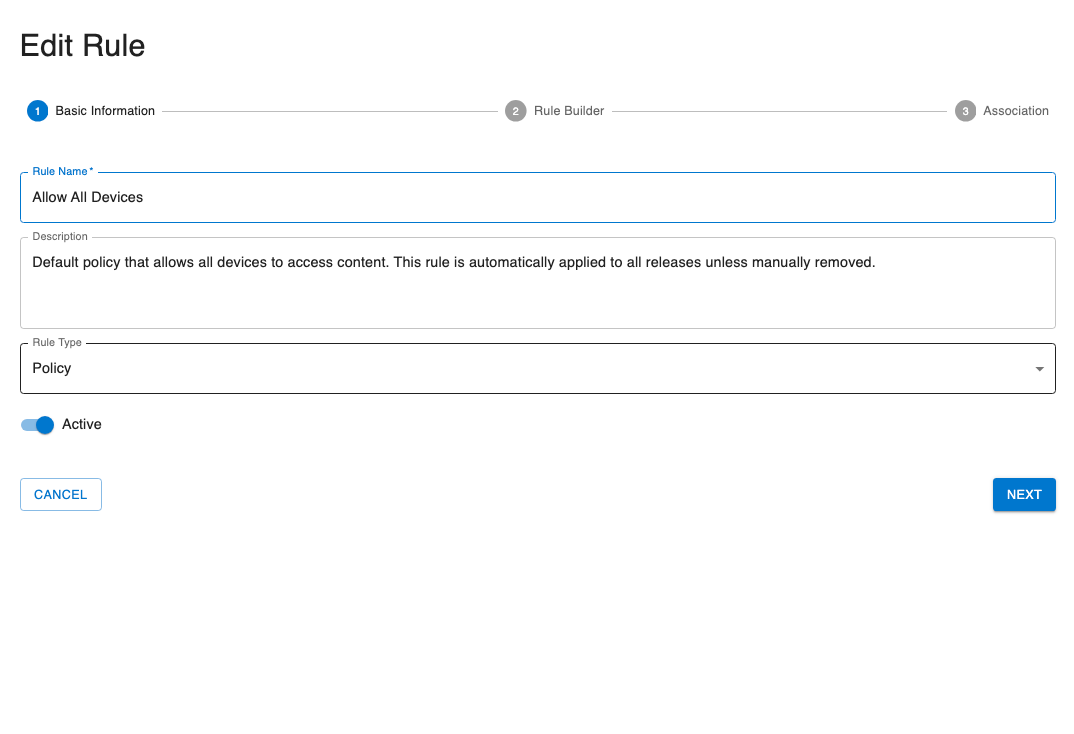Click step 2 Rule Builder circle icon
Screen dimensions: 1074x734
[x=516, y=111]
